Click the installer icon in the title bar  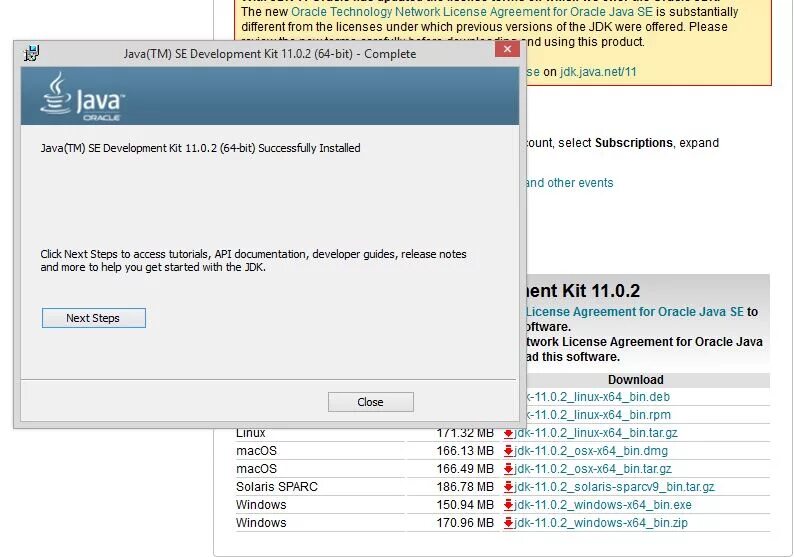(x=31, y=53)
